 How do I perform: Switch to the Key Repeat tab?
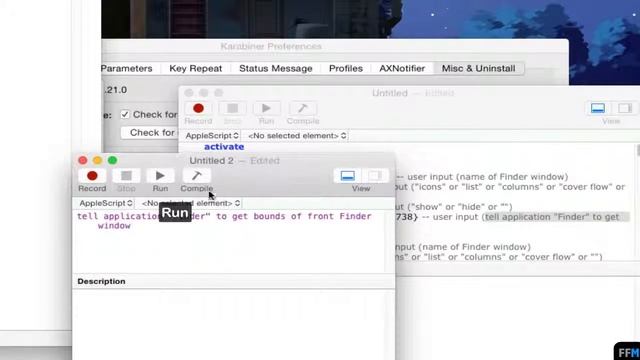coord(196,69)
